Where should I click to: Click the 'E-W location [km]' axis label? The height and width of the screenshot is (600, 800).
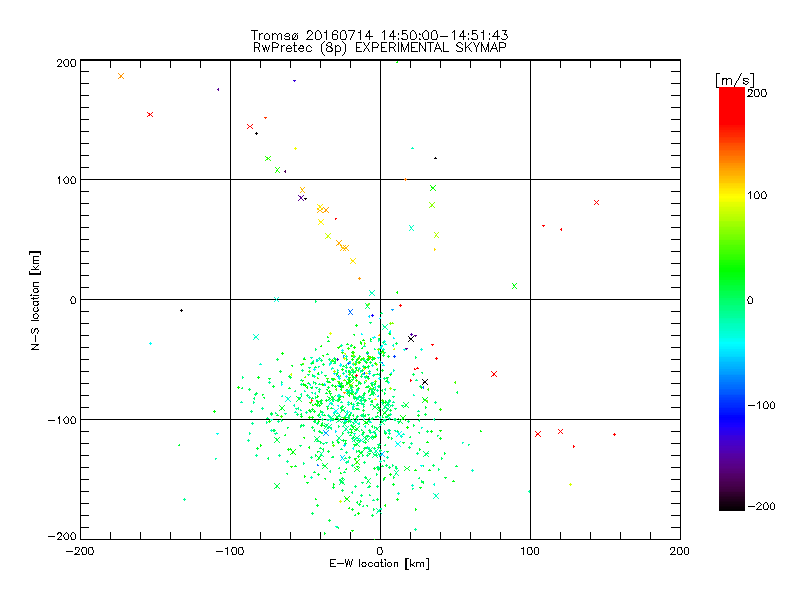[x=379, y=564]
